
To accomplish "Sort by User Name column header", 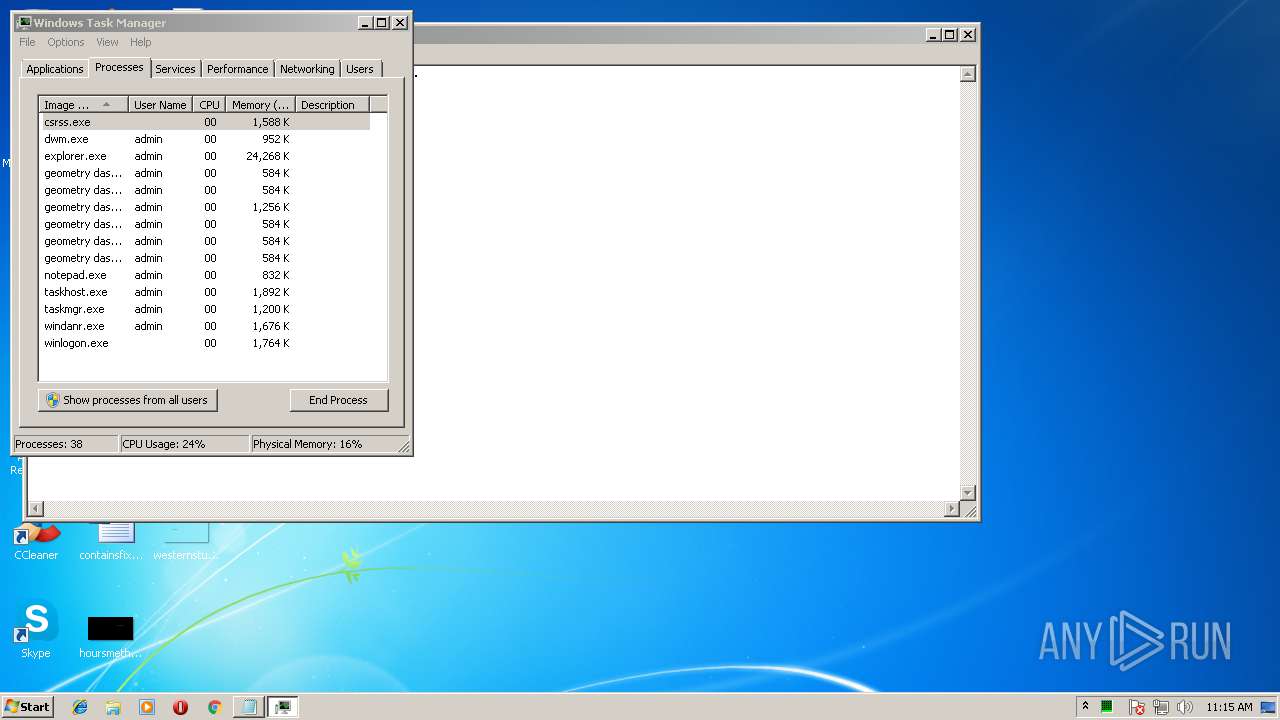I will coord(160,105).
